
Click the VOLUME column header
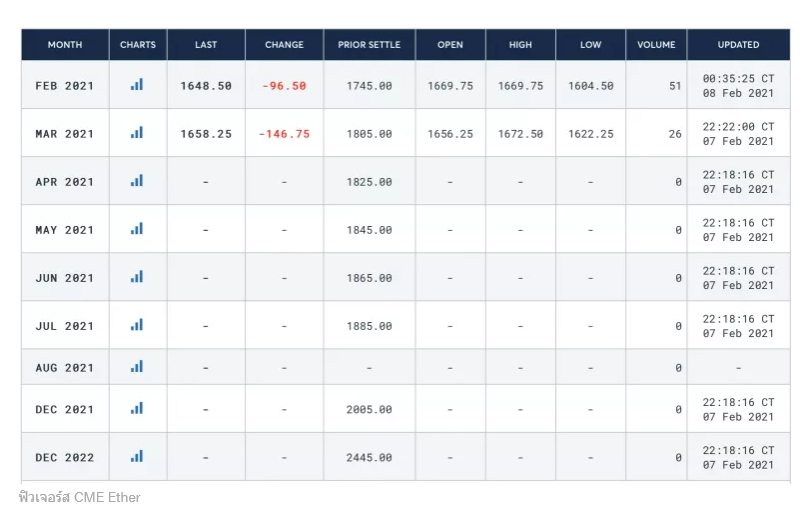pyautogui.click(x=656, y=45)
